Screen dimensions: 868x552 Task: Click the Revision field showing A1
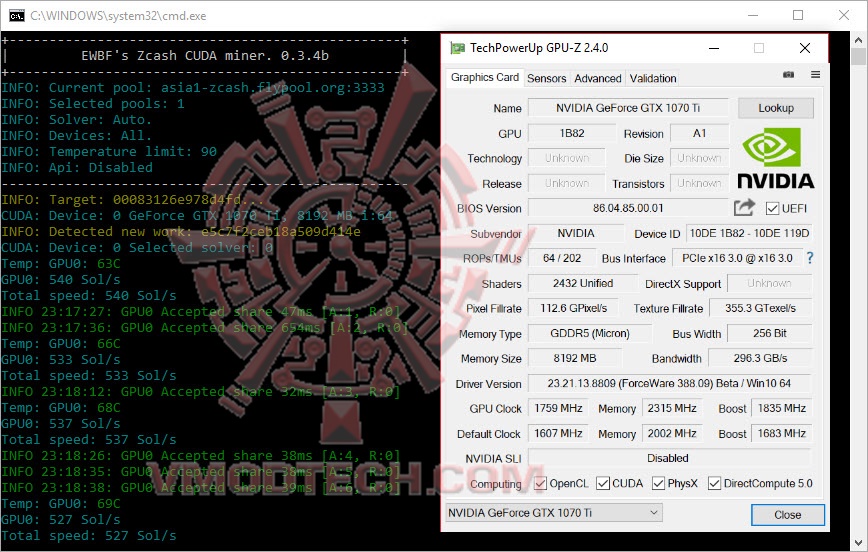[700, 133]
